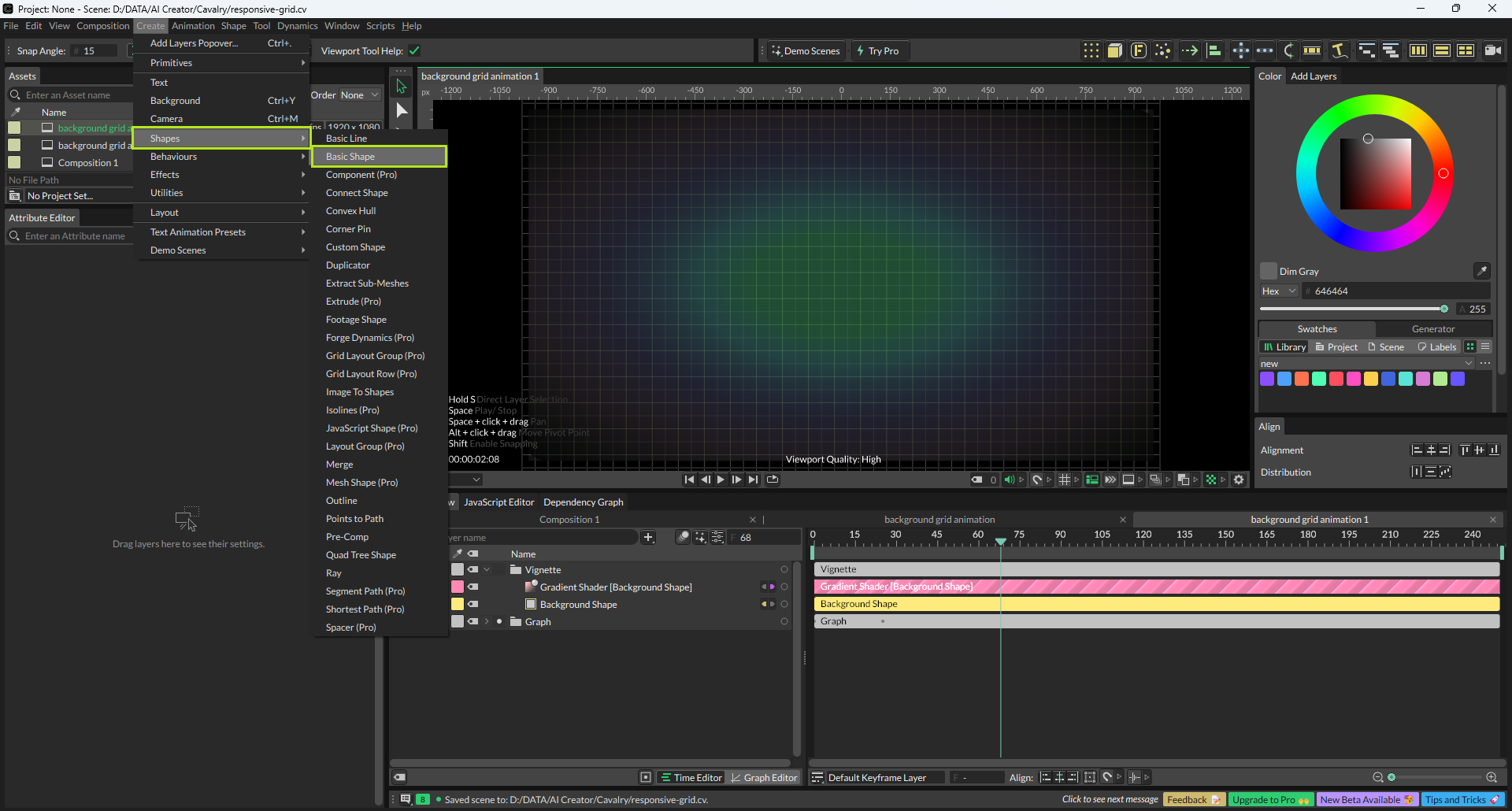Toggle visibility of the Background Shape layer

(x=473, y=604)
